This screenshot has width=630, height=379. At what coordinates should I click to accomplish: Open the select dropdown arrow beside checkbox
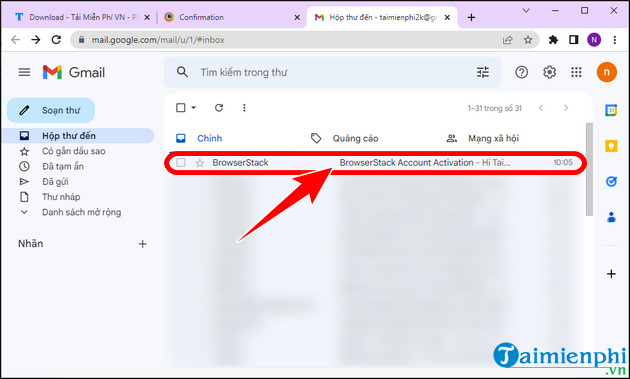pyautogui.click(x=193, y=108)
